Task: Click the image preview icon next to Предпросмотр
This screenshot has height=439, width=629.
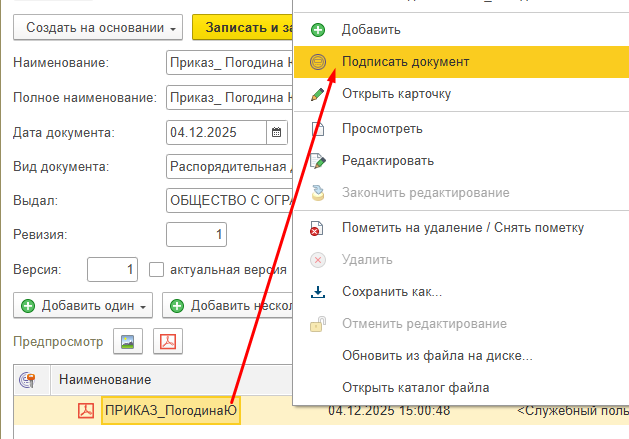Action: (x=128, y=342)
